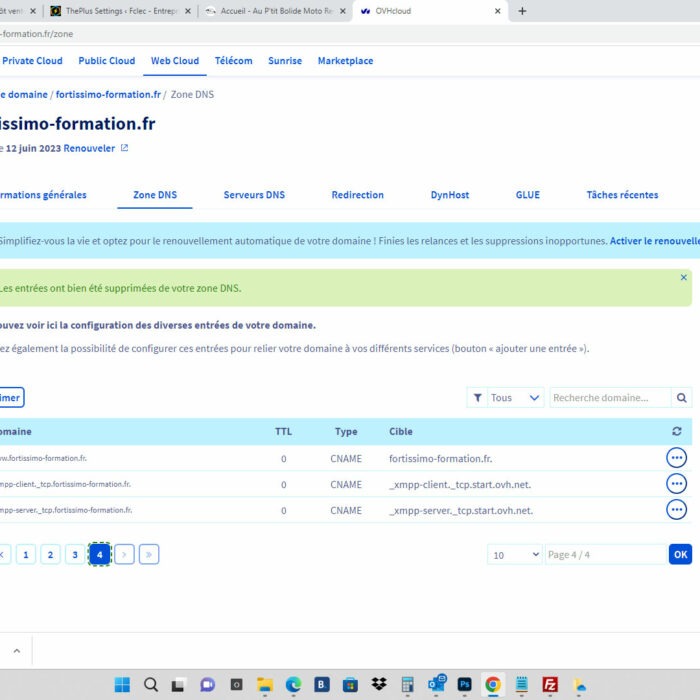Image resolution: width=700 pixels, height=700 pixels.
Task: Click the double-arrow last page button
Action: [149, 554]
